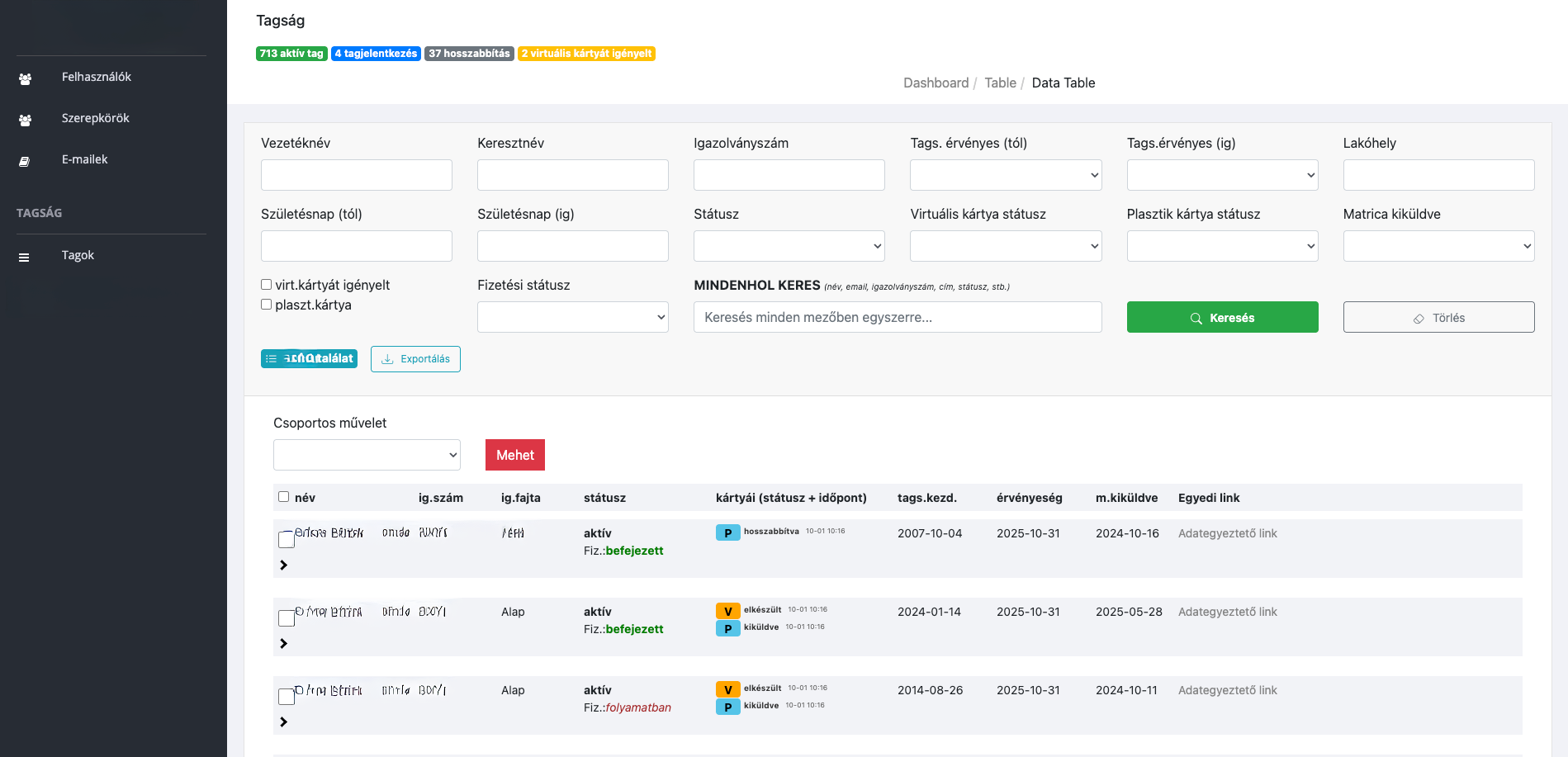Go to Dashboard in the breadcrumb
The height and width of the screenshot is (757, 1568).
(x=936, y=83)
